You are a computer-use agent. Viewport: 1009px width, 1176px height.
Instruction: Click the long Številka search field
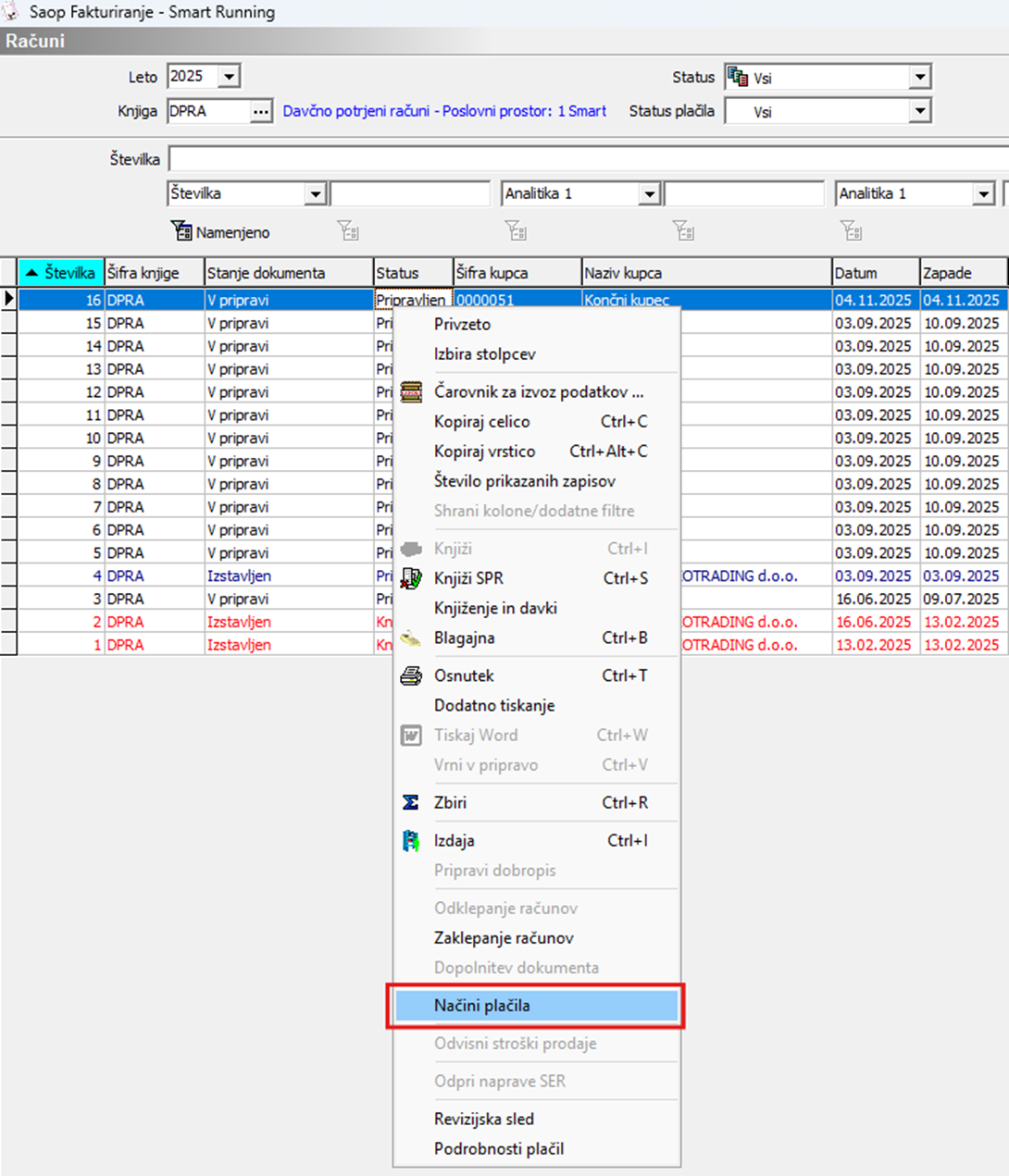[589, 159]
